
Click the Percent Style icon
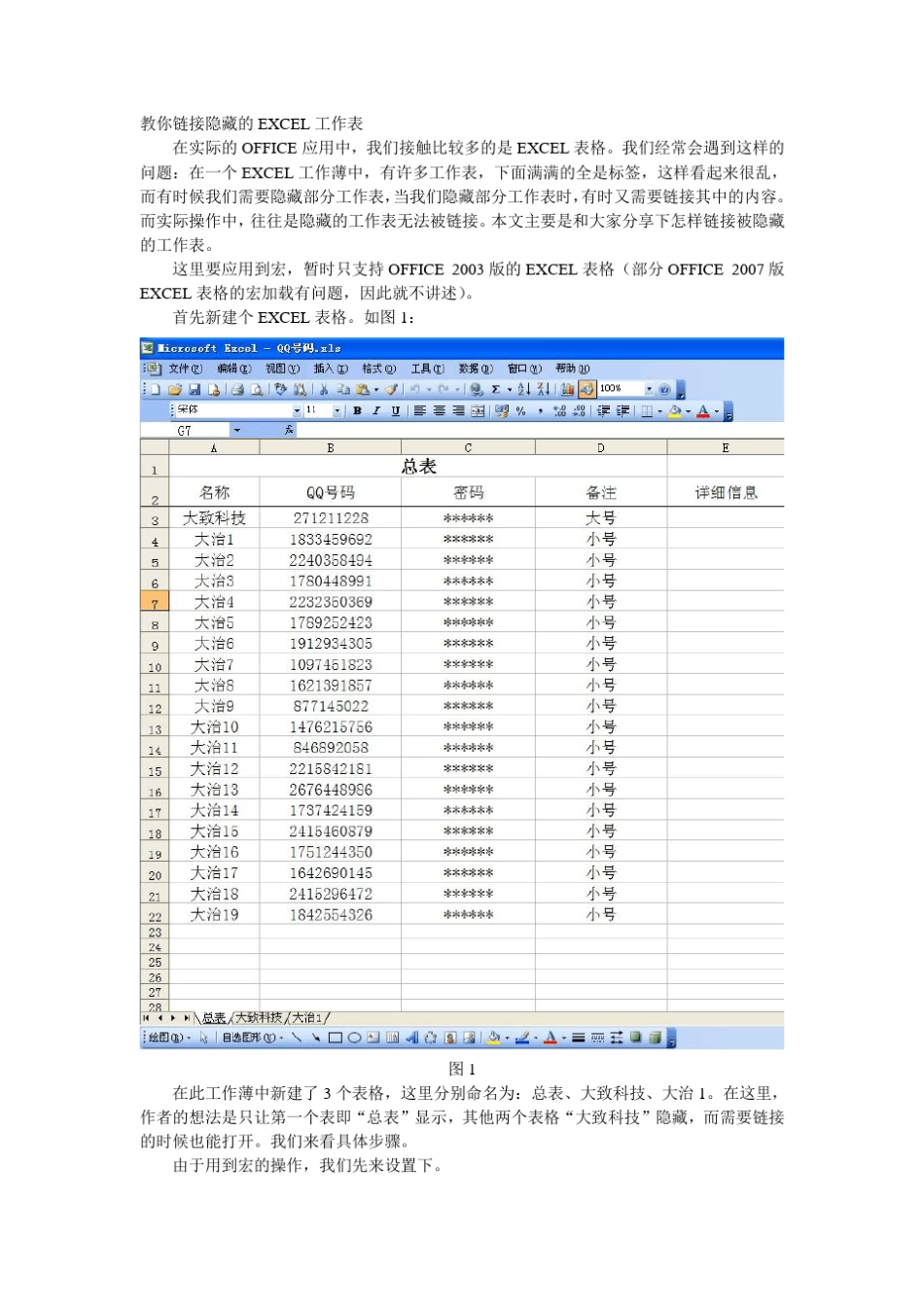click(x=521, y=411)
